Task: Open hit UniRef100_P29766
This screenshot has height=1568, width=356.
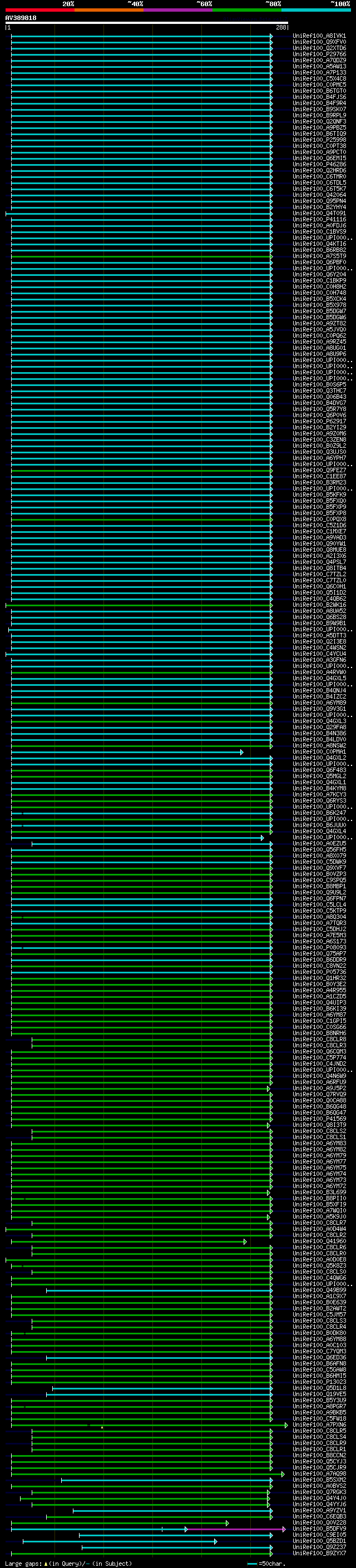Action: click(x=319, y=54)
